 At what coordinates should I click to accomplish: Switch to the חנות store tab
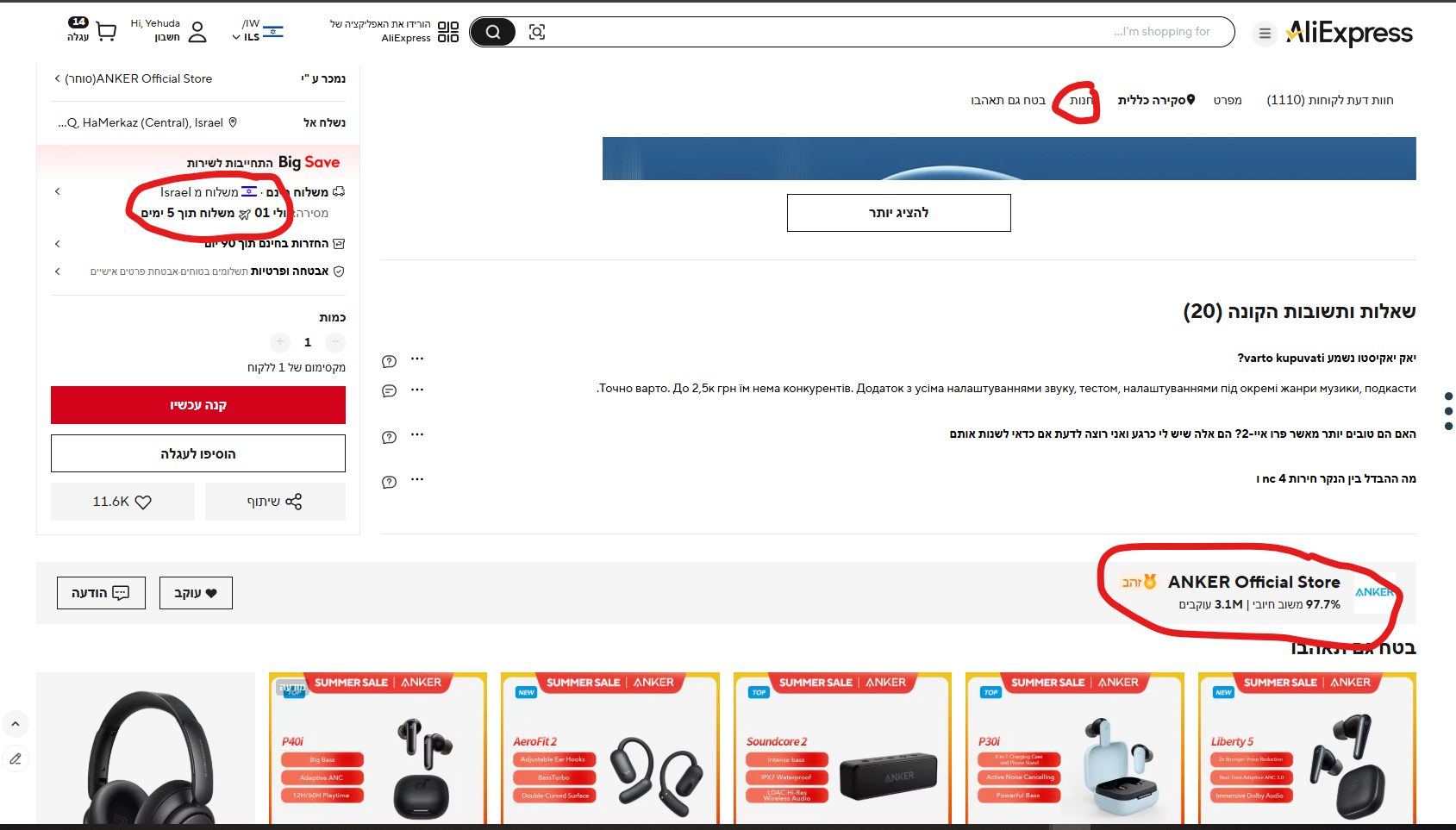[x=1081, y=100]
